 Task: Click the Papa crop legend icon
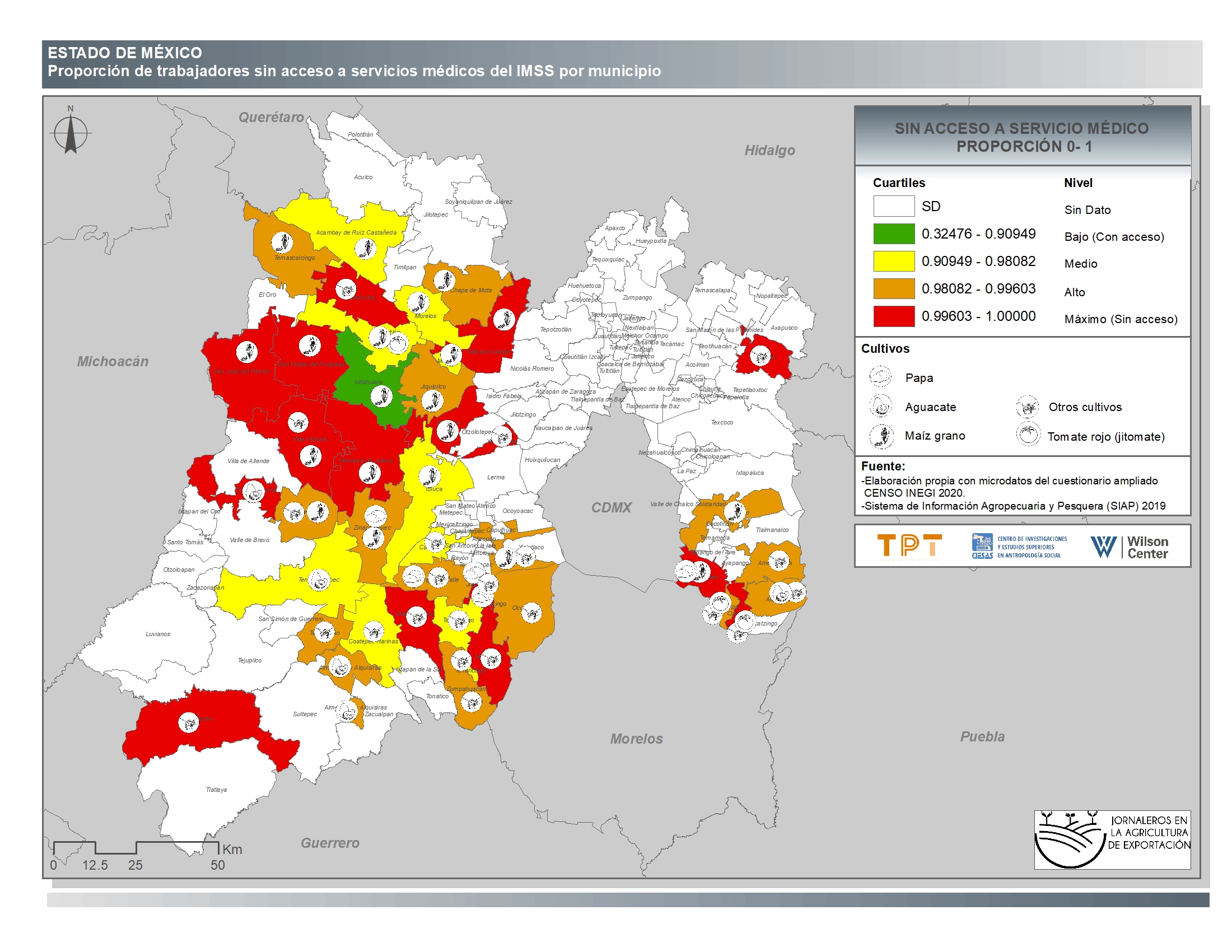click(880, 377)
